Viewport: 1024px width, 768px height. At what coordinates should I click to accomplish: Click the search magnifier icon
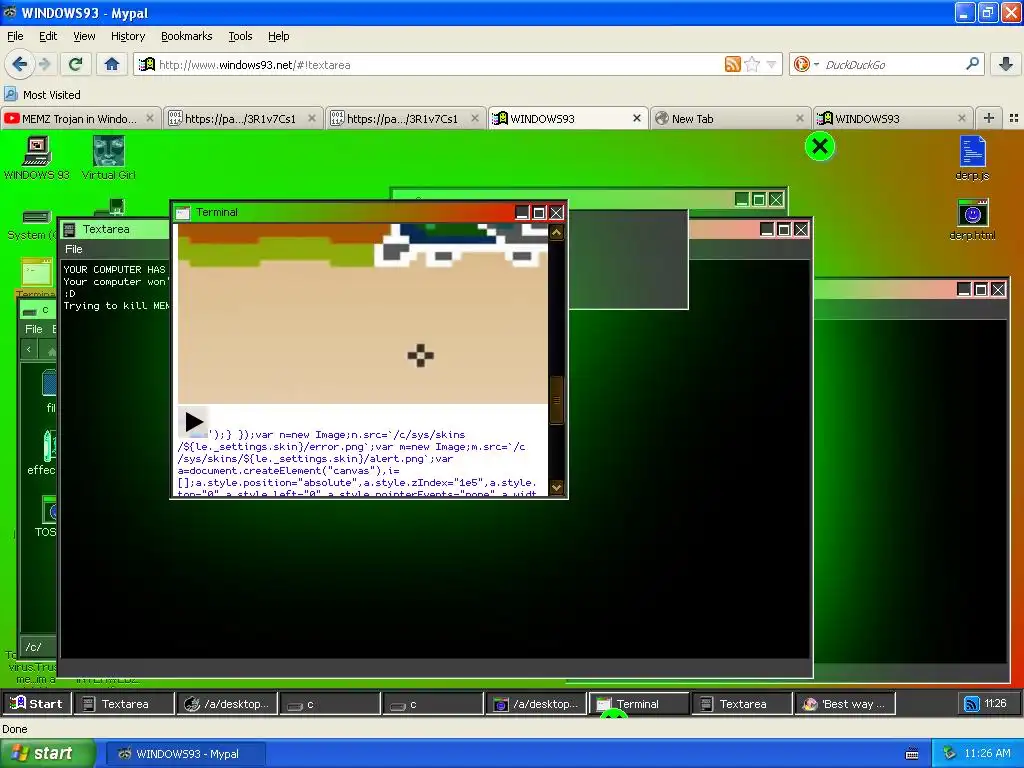coord(972,64)
